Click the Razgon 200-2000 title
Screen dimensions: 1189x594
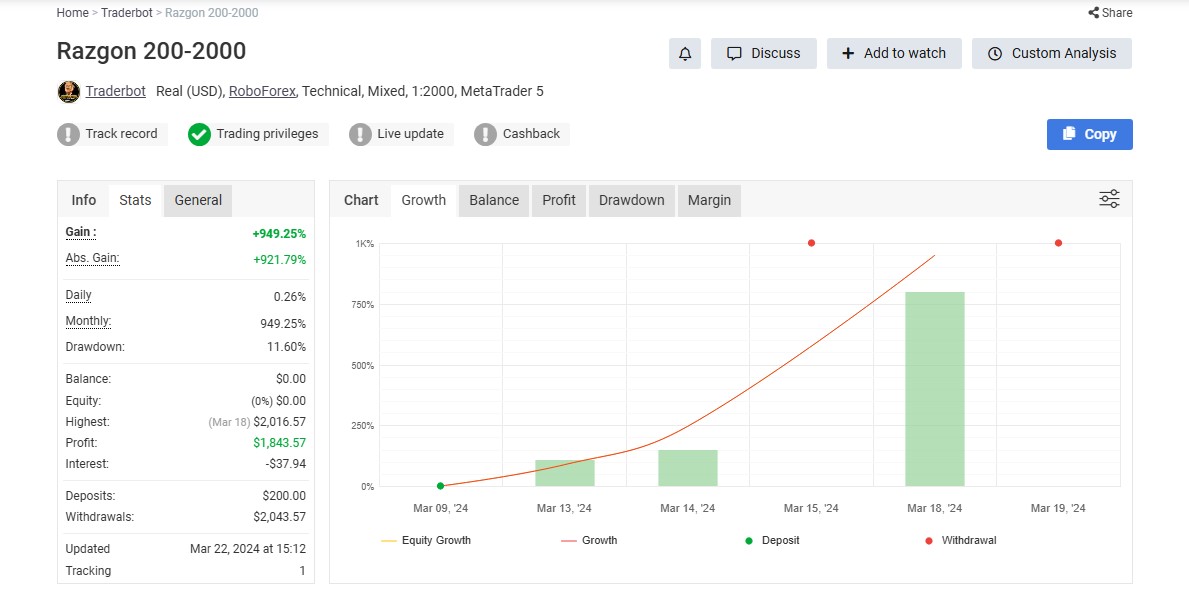(152, 52)
